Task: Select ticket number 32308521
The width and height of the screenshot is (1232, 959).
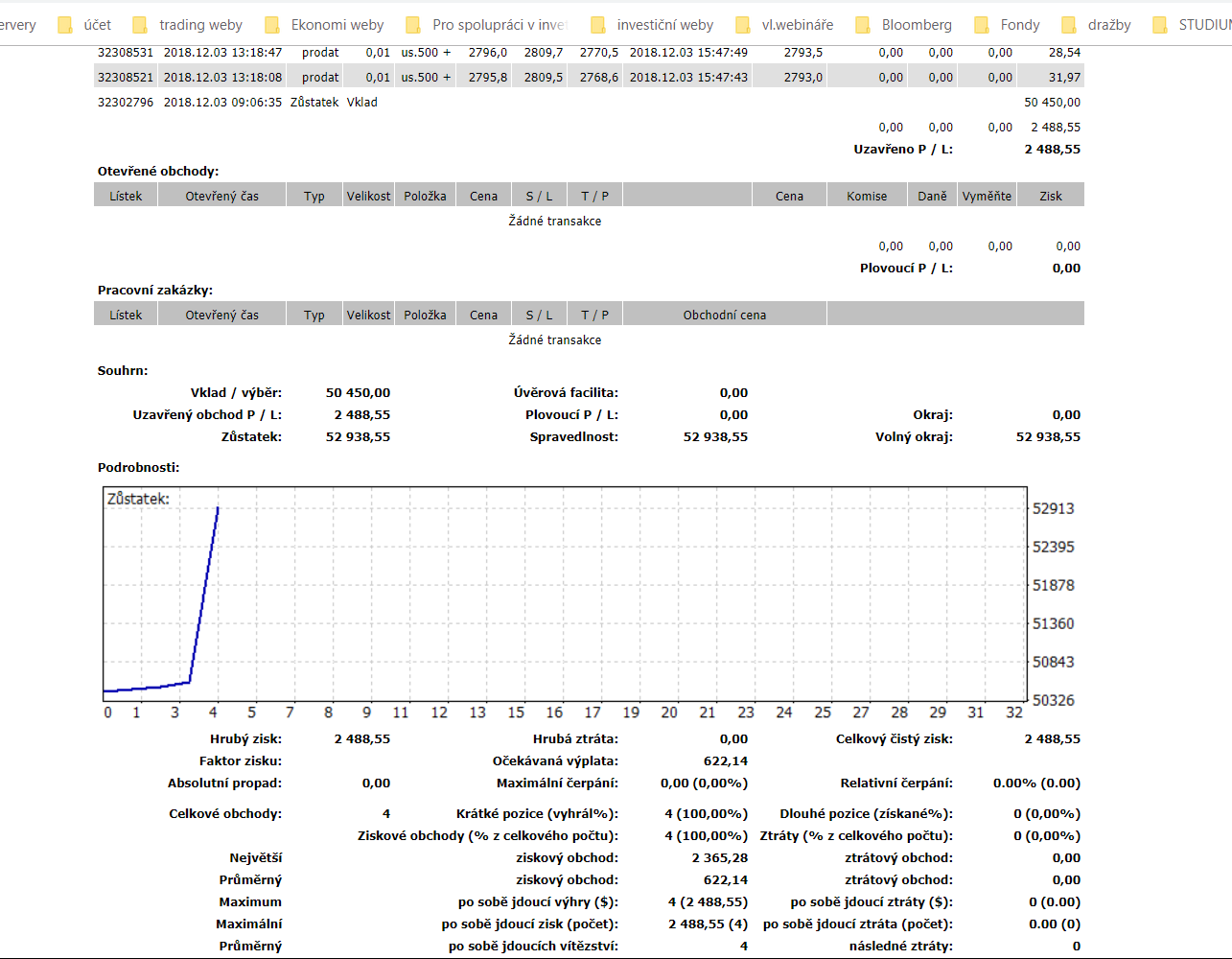Action: pyautogui.click(x=126, y=78)
